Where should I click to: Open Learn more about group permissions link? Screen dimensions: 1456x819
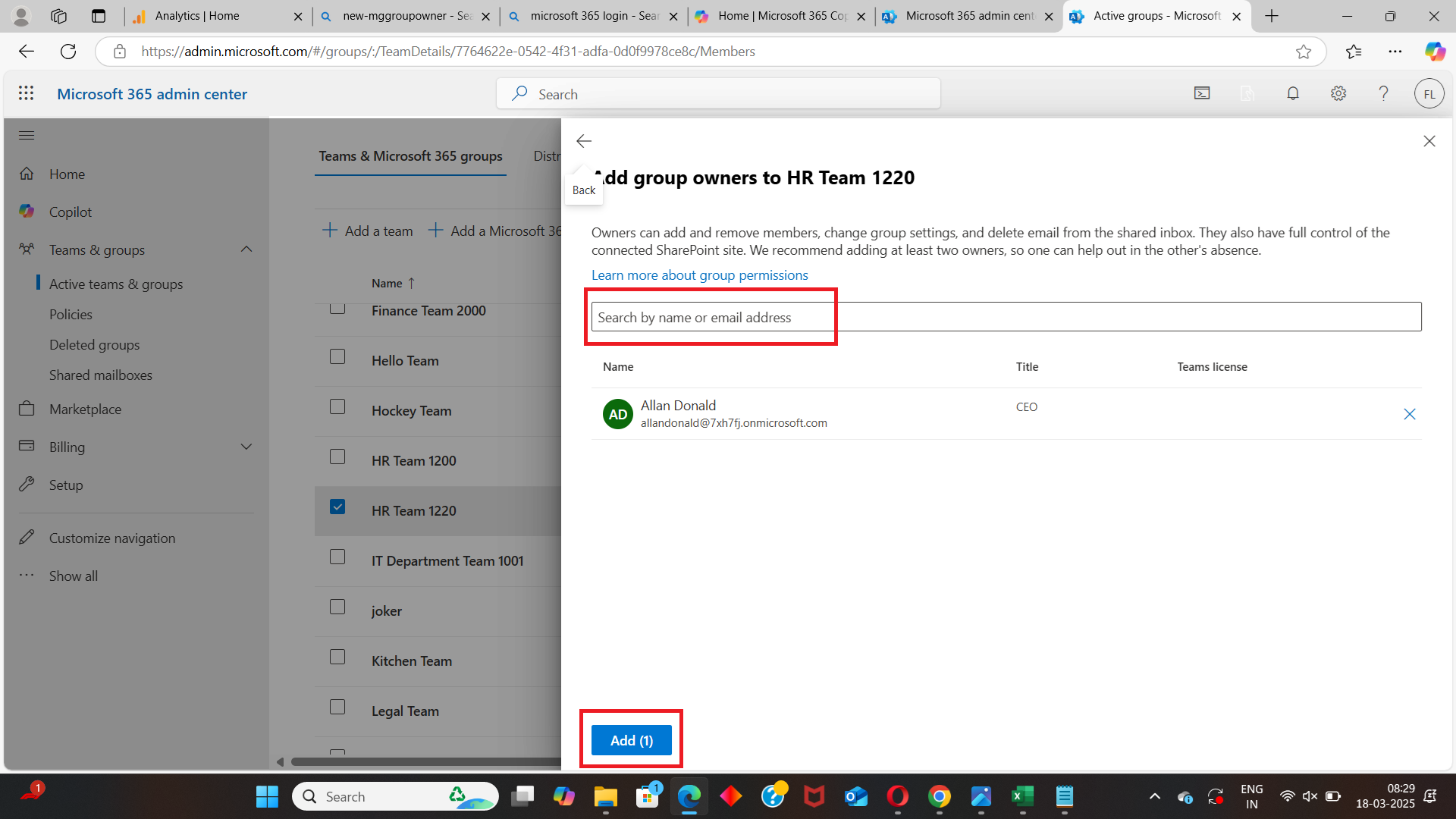(x=699, y=275)
